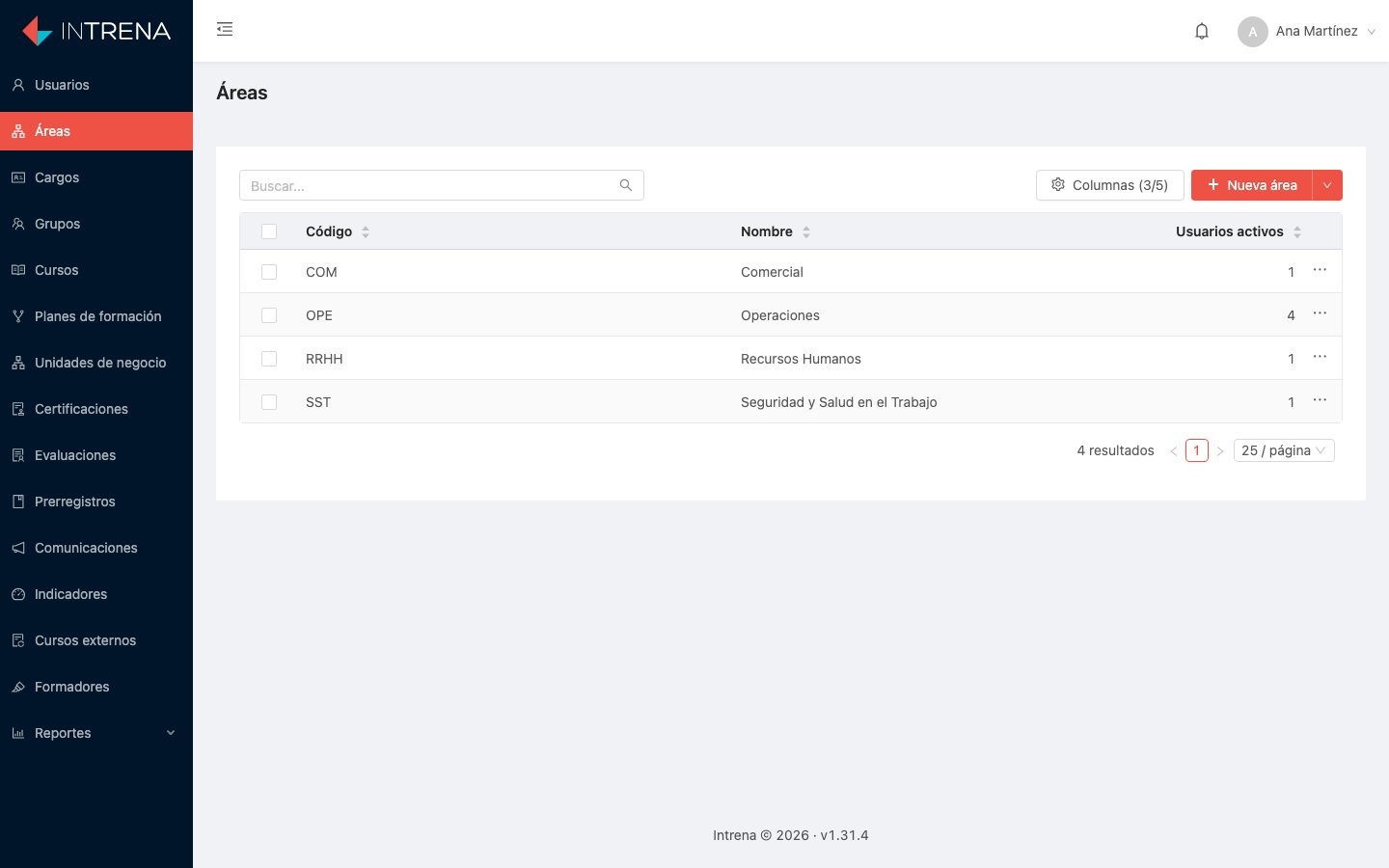Open Cursos in the sidebar

(96, 270)
